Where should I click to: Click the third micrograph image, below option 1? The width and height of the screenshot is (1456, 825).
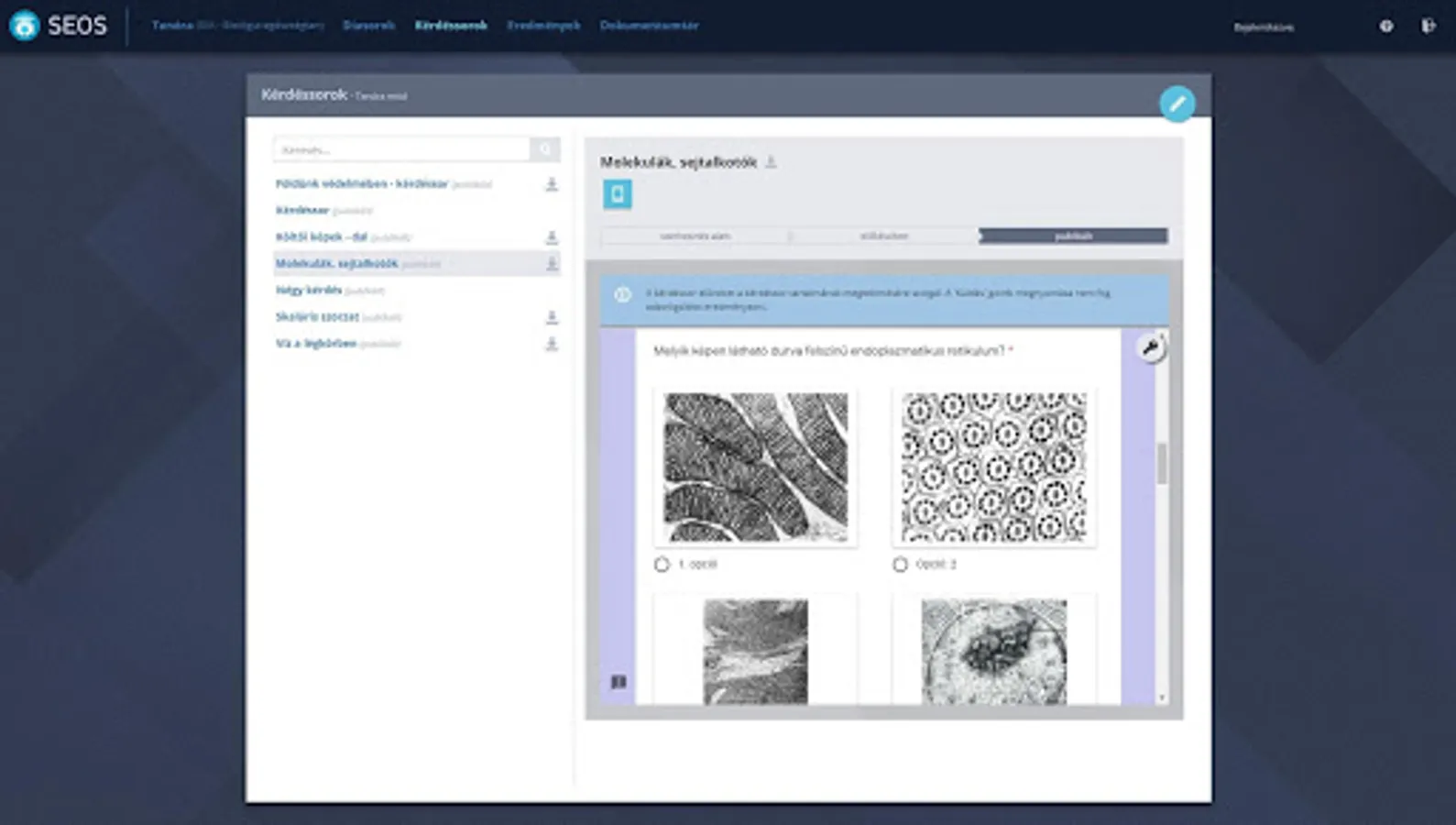[756, 652]
